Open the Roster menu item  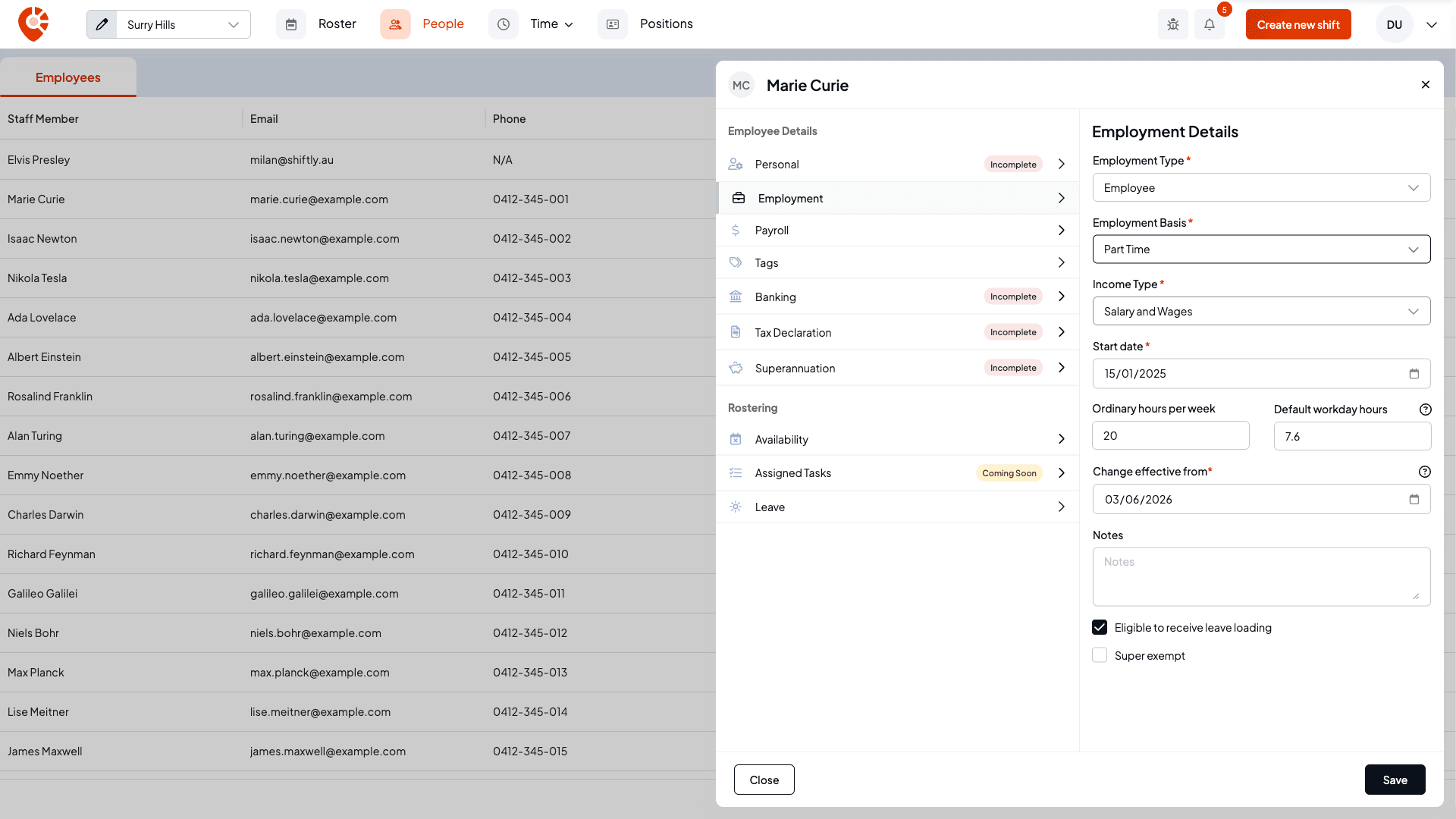[337, 24]
